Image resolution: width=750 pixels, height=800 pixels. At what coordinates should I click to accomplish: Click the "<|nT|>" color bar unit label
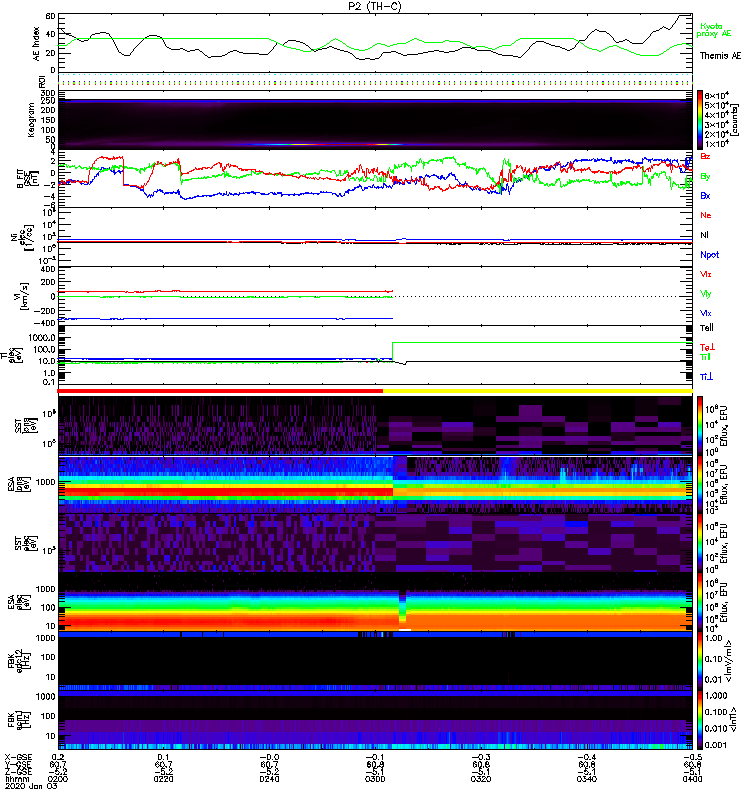point(734,719)
